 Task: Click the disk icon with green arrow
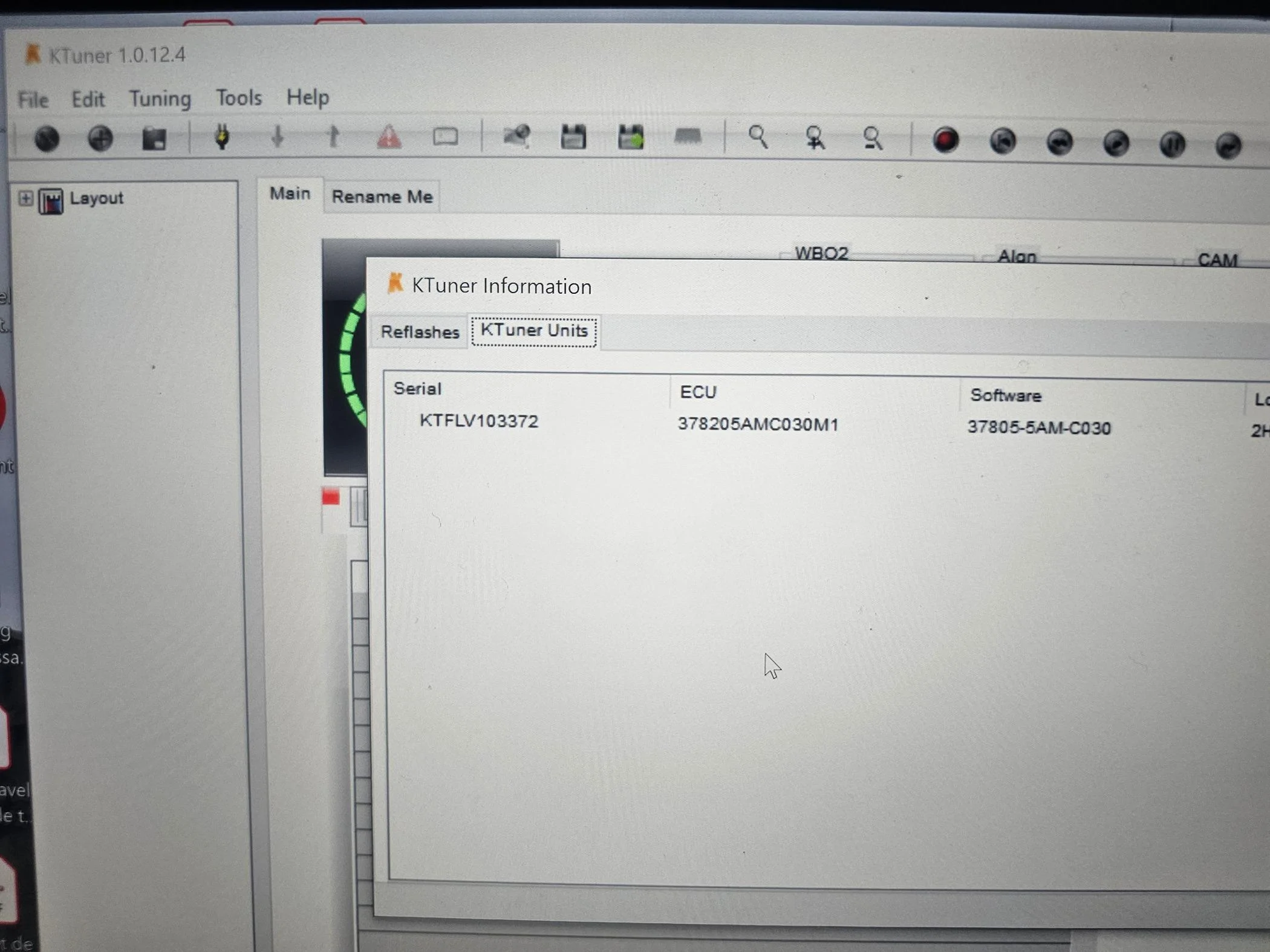pos(631,137)
